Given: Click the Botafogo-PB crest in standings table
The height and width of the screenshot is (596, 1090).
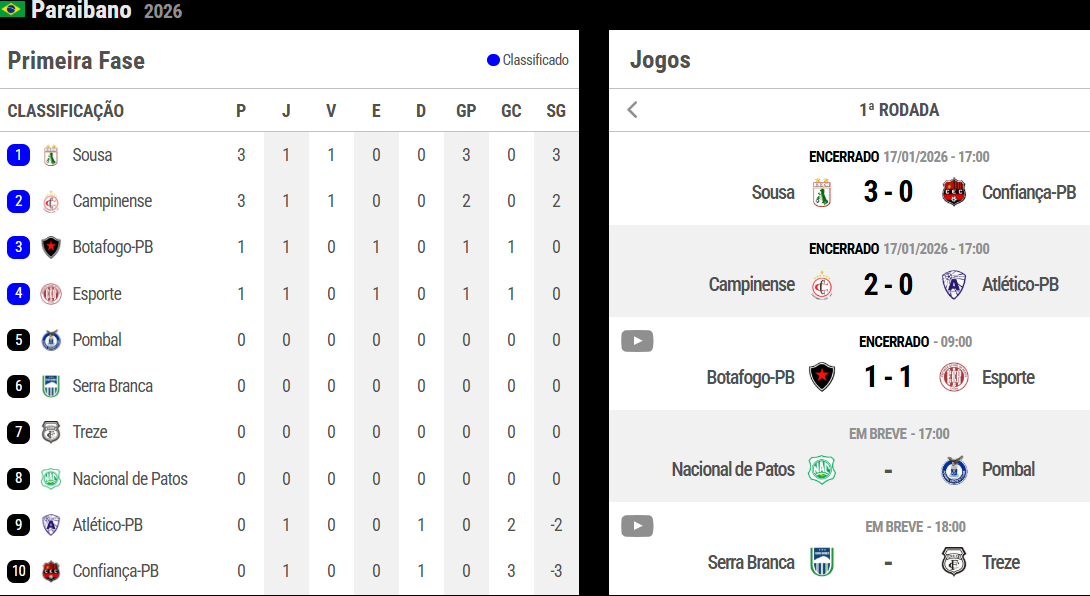Looking at the screenshot, I should tap(51, 247).
